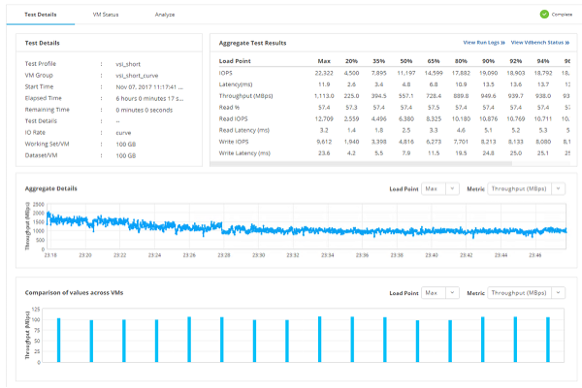The image size is (582, 388).
Task: Open the View Run Logs link
Action: [484, 43]
